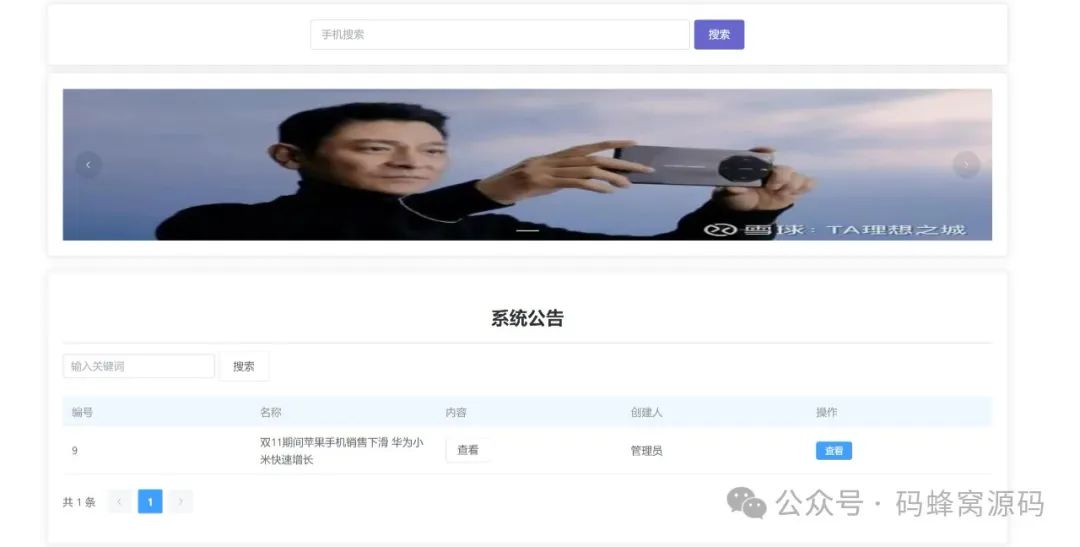
Task: Click the 共 1 条 total count
Action: 79,502
